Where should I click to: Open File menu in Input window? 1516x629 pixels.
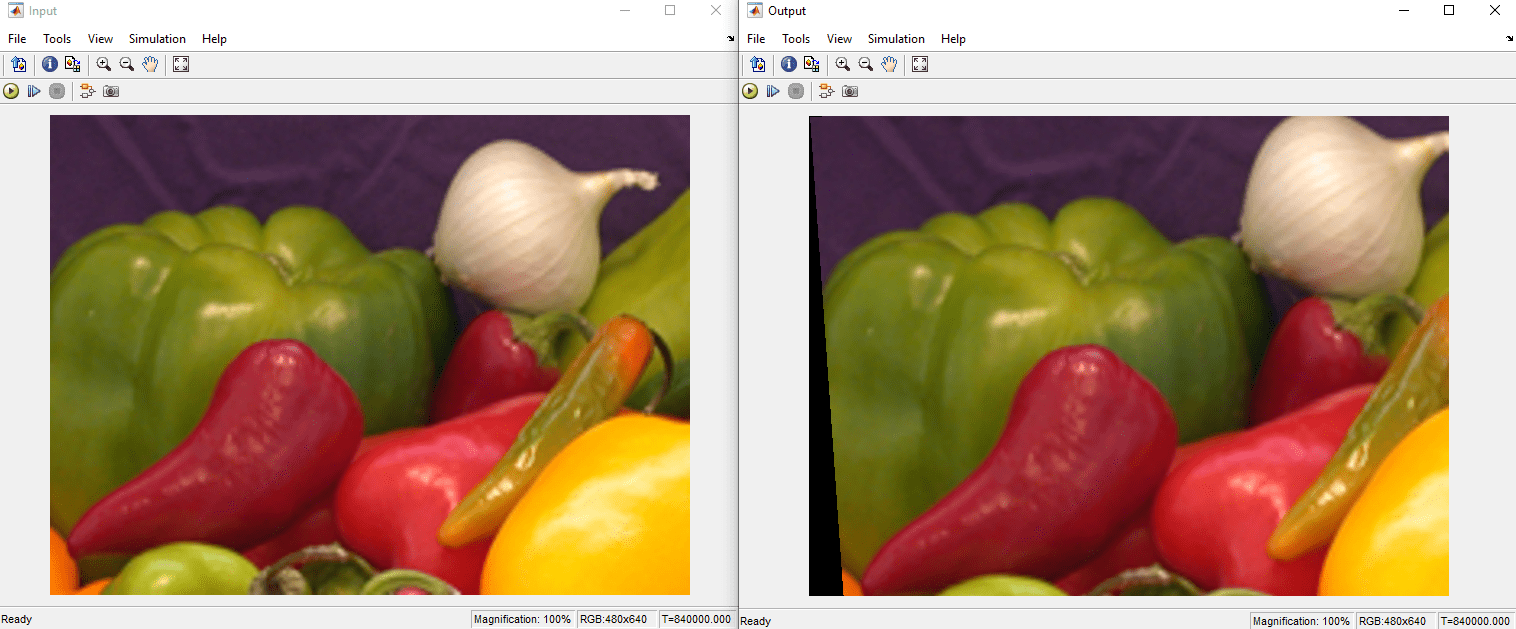(x=17, y=39)
